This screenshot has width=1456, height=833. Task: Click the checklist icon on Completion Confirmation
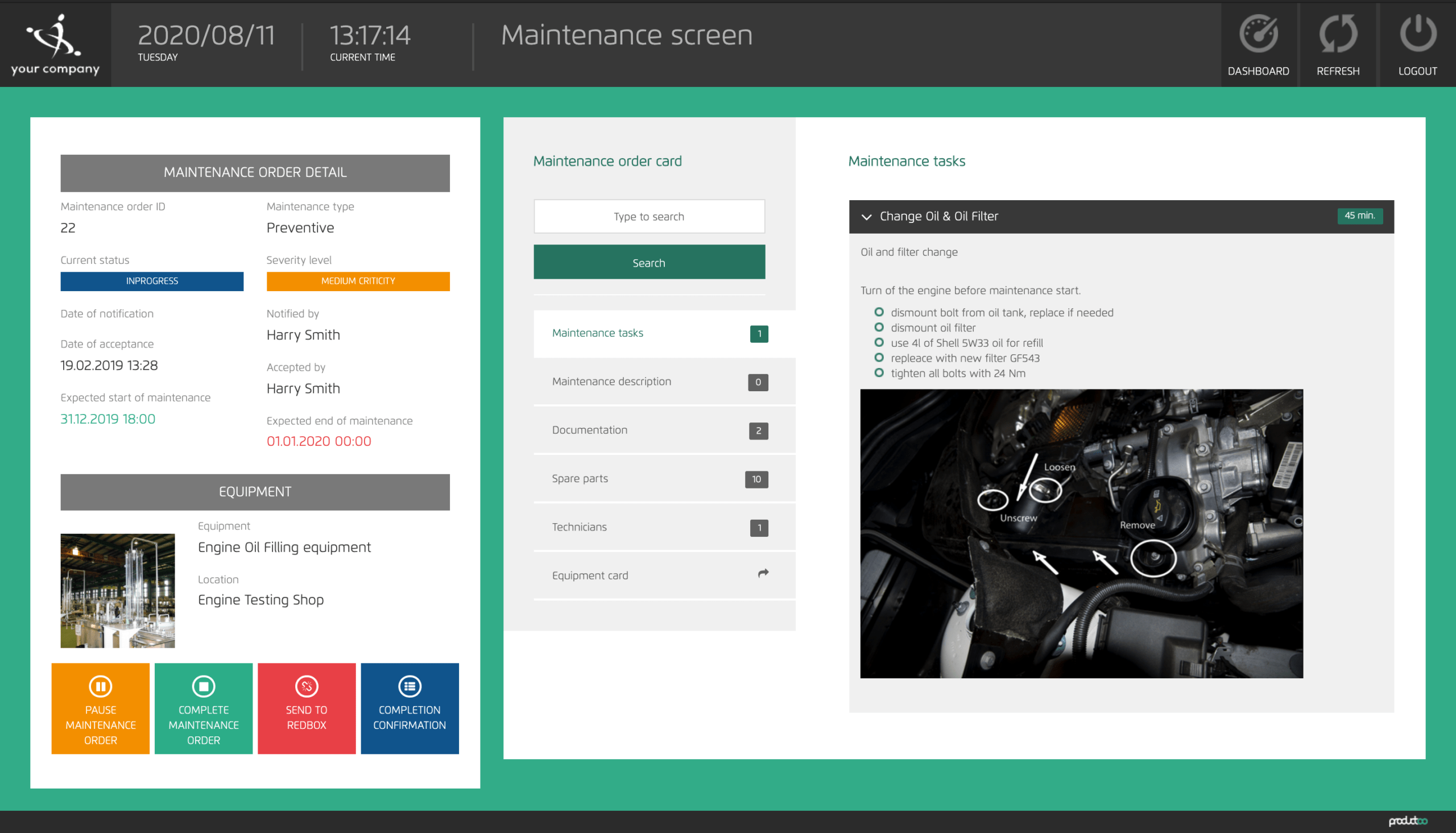[409, 685]
